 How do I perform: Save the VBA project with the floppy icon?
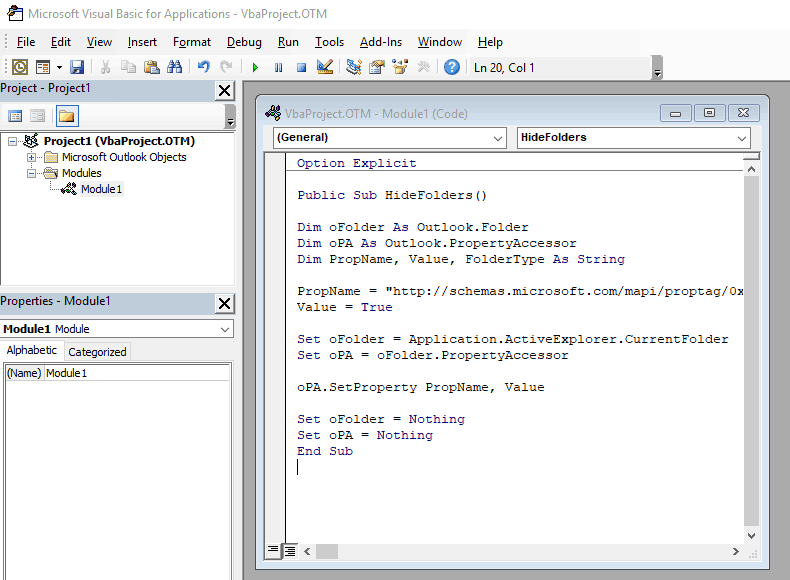77,67
